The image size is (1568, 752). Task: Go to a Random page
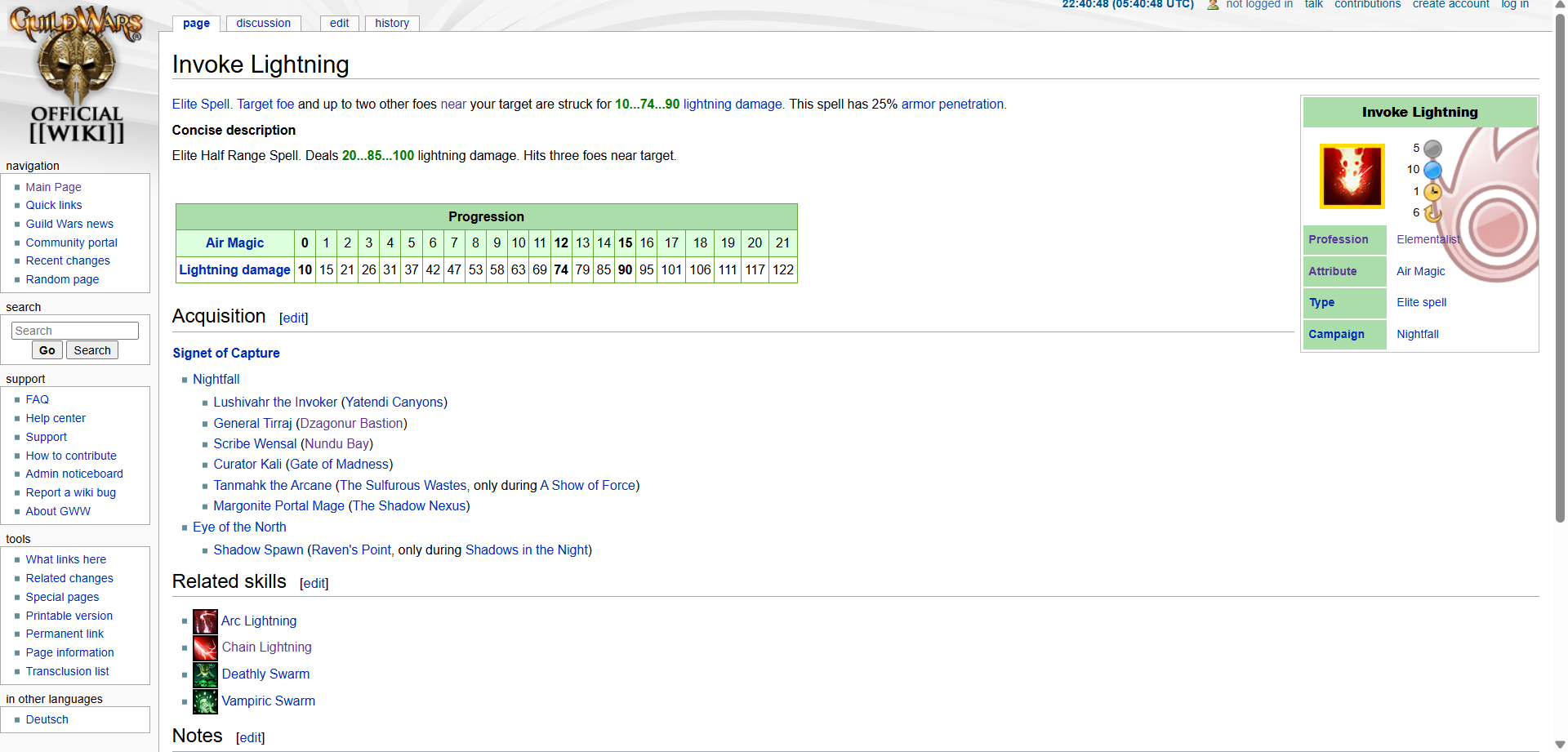point(62,279)
